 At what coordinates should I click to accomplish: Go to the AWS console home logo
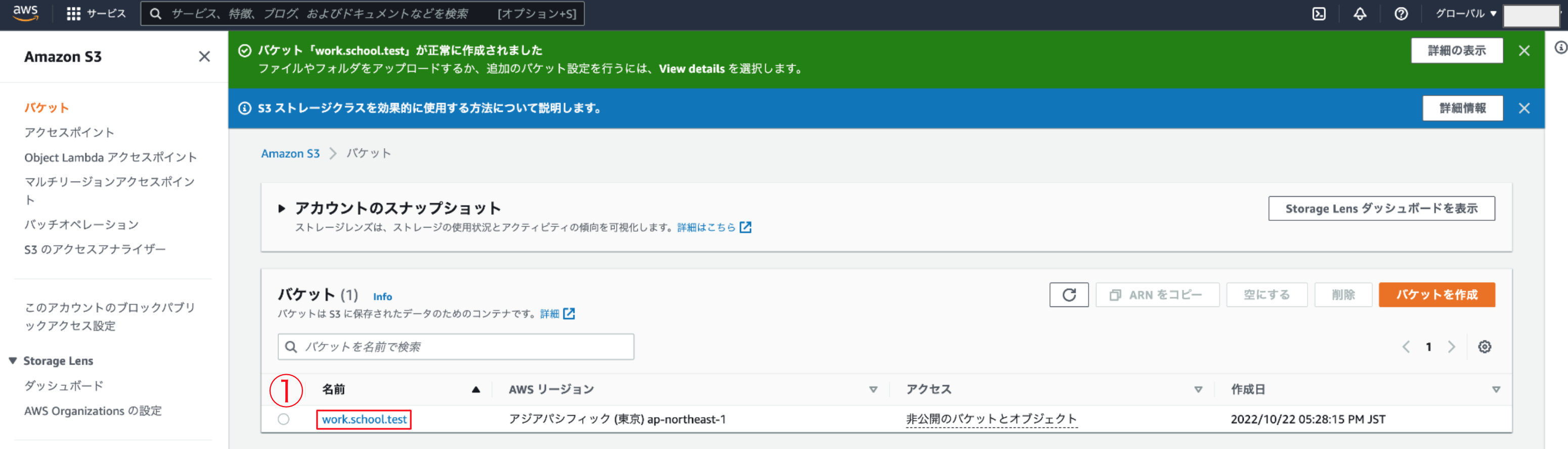pyautogui.click(x=26, y=13)
